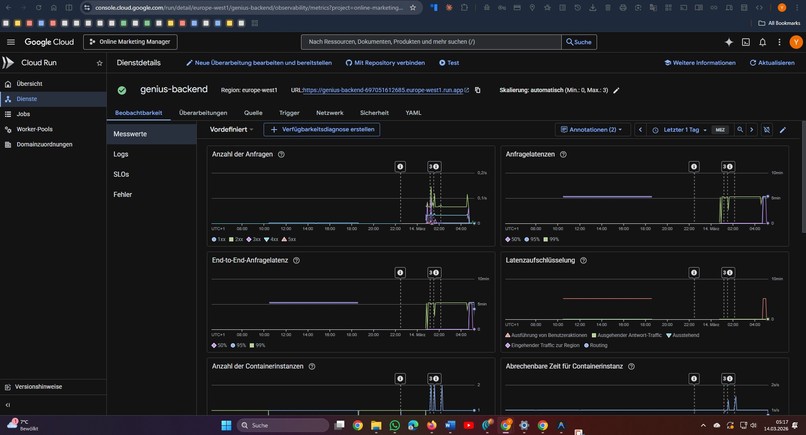Switch to the Überarbeitungen tab
Viewport: 806px width, 435px height.
pos(203,113)
